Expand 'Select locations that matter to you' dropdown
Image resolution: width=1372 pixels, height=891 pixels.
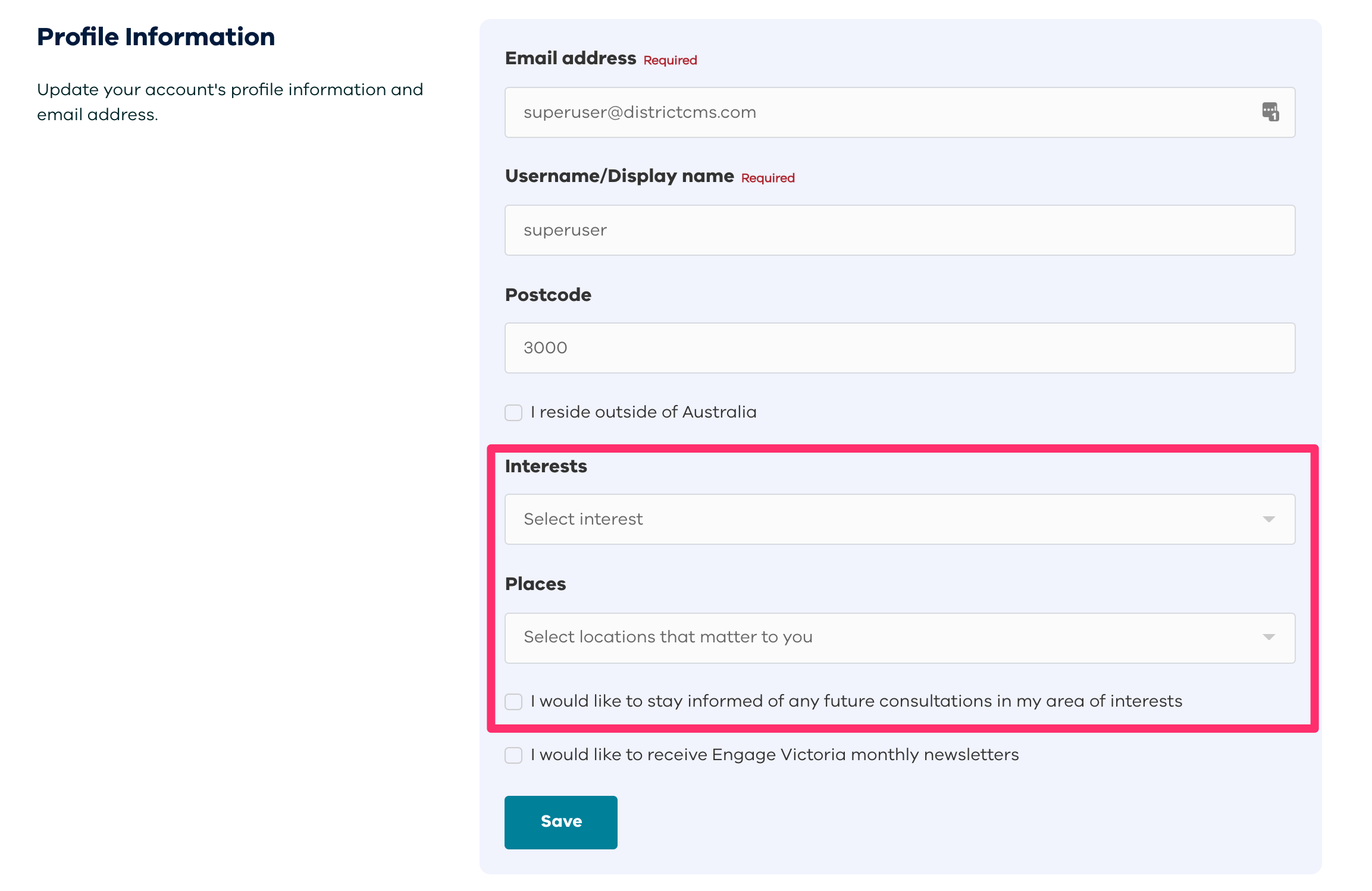[881, 638]
